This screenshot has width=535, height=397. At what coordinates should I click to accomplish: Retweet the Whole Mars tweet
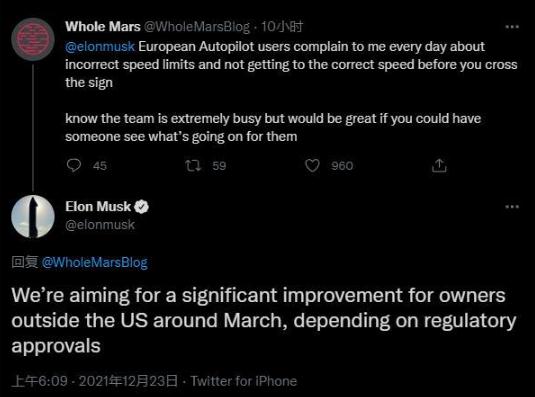[x=193, y=166]
